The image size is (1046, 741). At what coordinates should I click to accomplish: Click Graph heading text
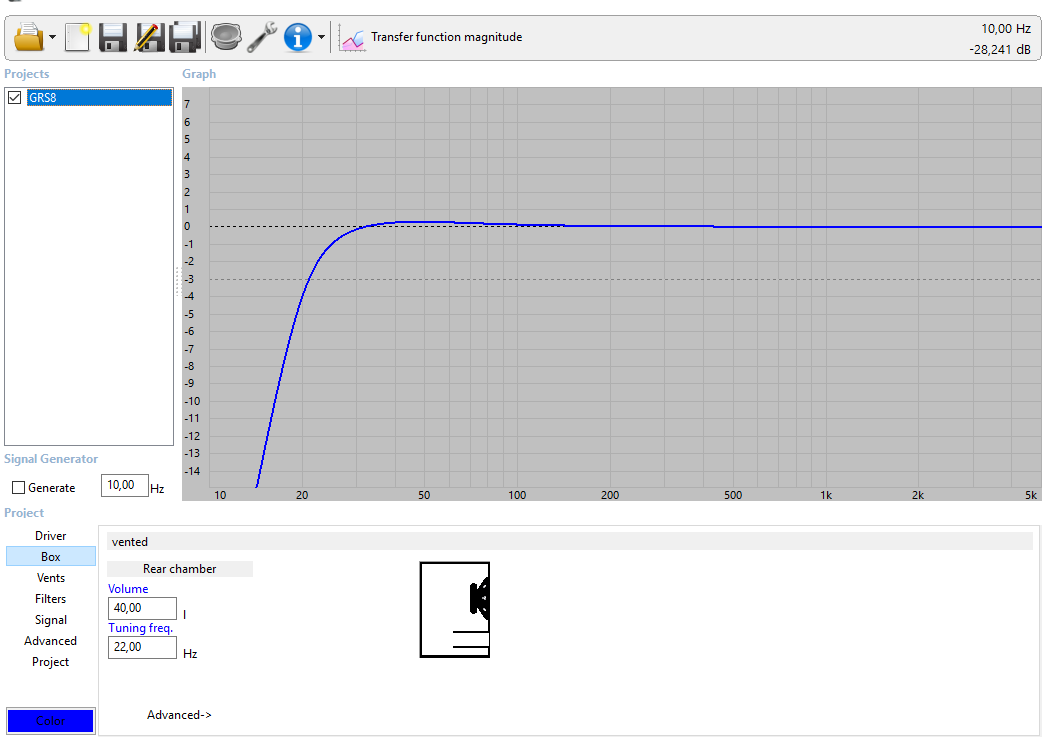pyautogui.click(x=199, y=73)
